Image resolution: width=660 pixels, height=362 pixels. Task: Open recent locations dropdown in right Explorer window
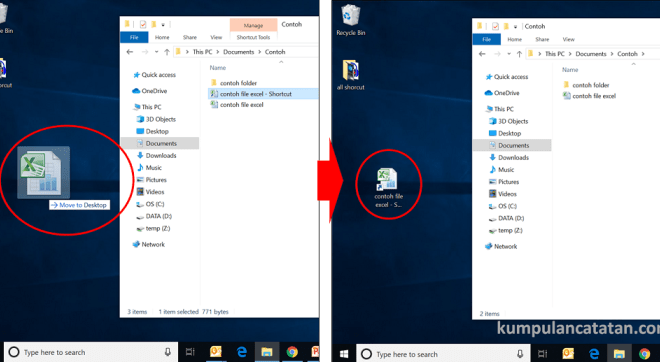509,54
